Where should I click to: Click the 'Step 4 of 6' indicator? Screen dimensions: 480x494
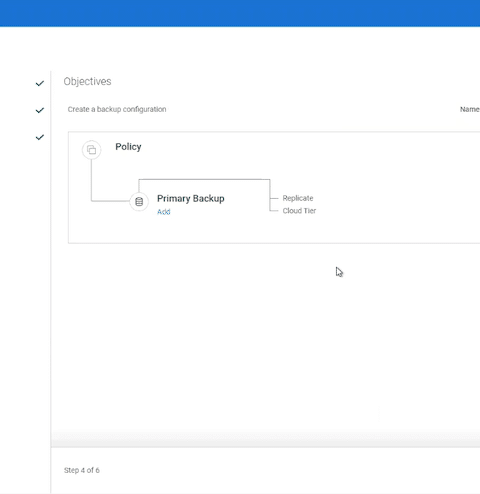(x=82, y=470)
